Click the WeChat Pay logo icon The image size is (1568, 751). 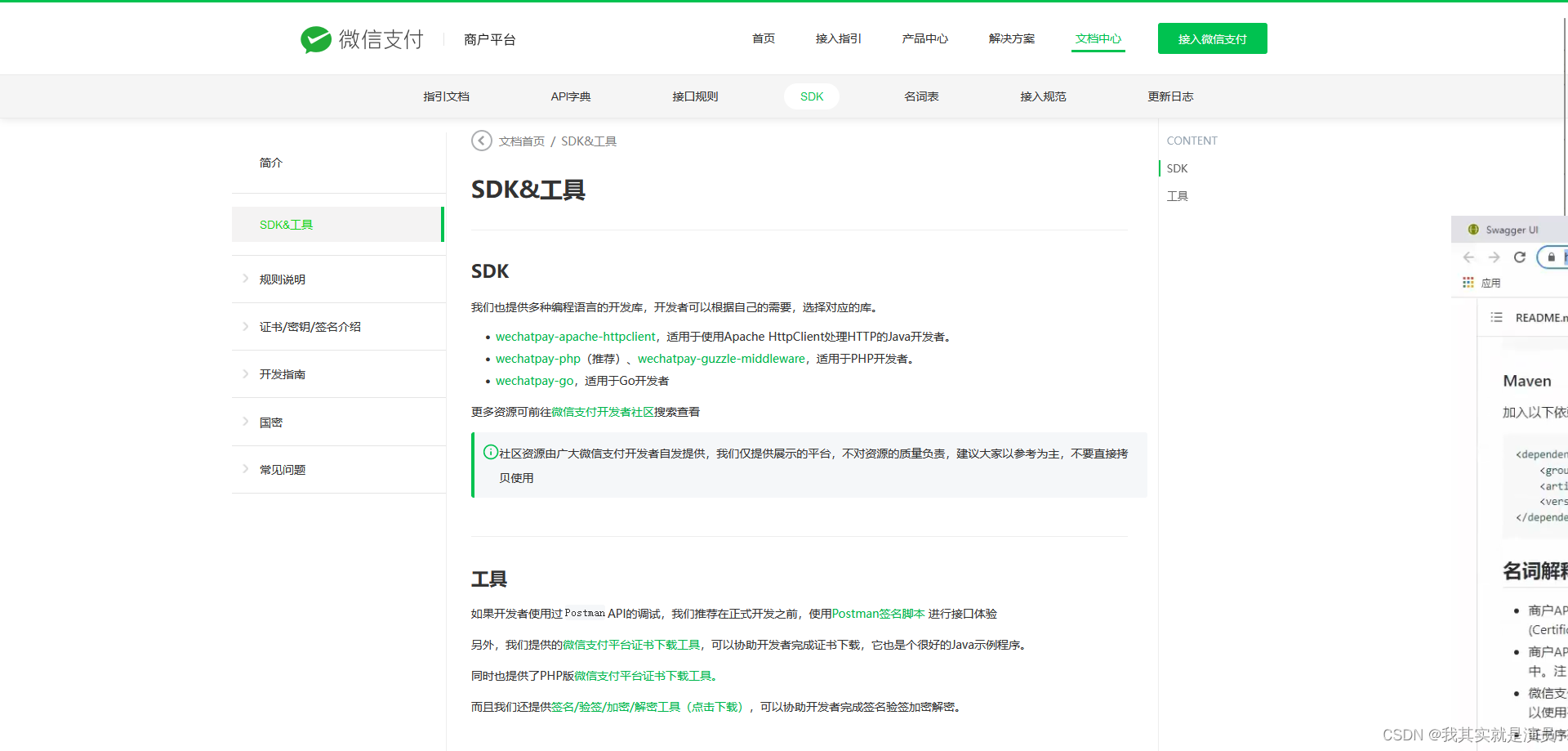pos(316,38)
